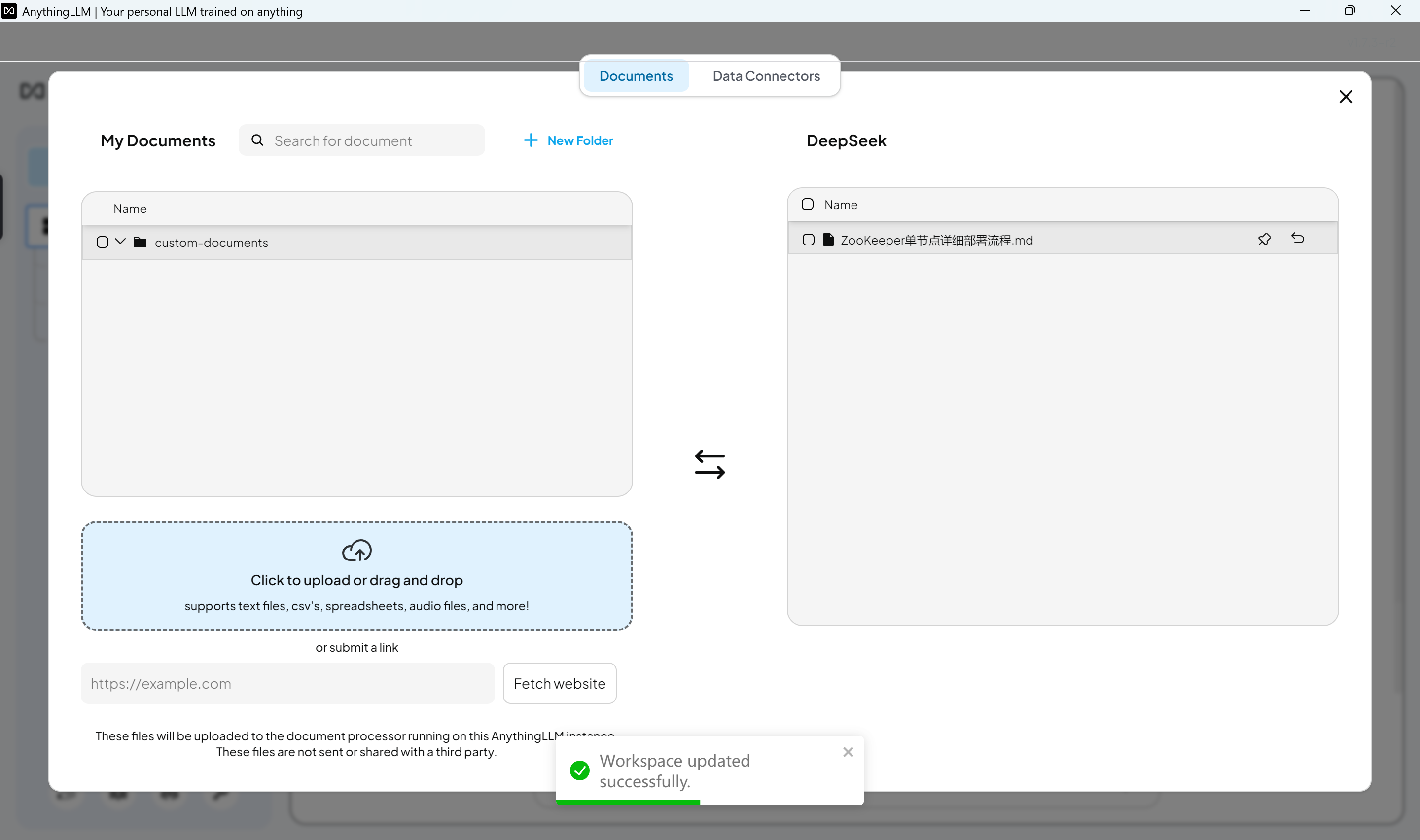Click the plus icon for New Folder
Image resolution: width=1420 pixels, height=840 pixels.
coord(531,140)
